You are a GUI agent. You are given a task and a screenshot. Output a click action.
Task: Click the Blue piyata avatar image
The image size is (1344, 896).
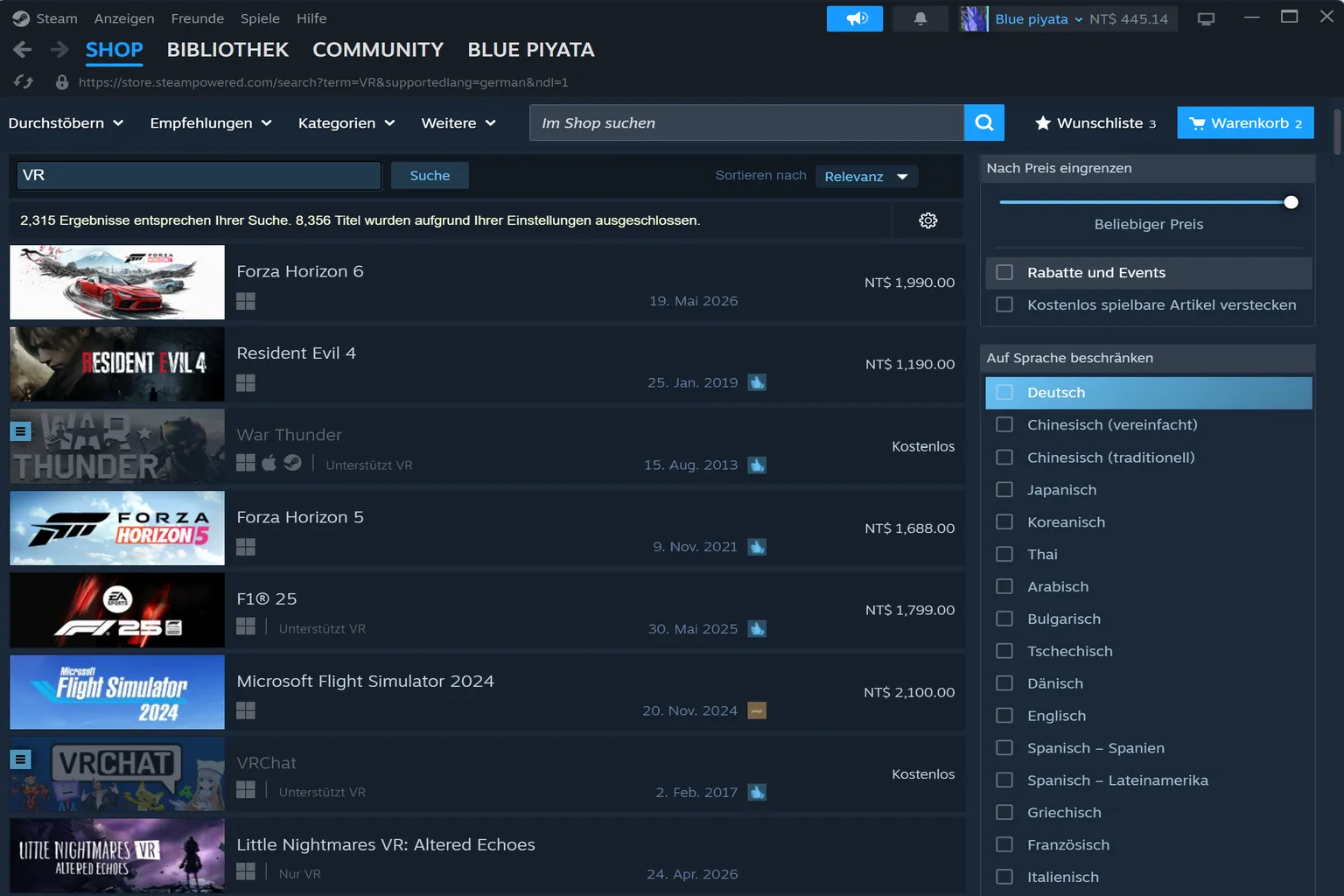pos(973,18)
